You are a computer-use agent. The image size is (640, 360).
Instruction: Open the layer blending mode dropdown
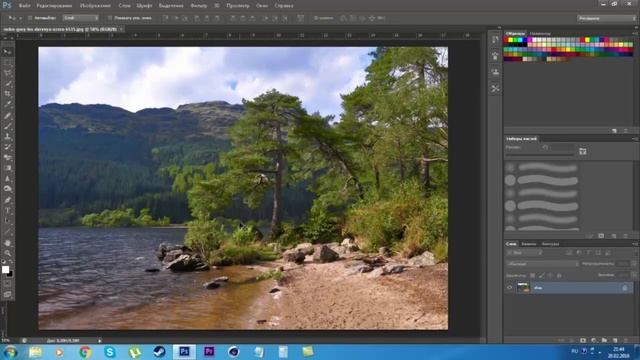coord(542,264)
